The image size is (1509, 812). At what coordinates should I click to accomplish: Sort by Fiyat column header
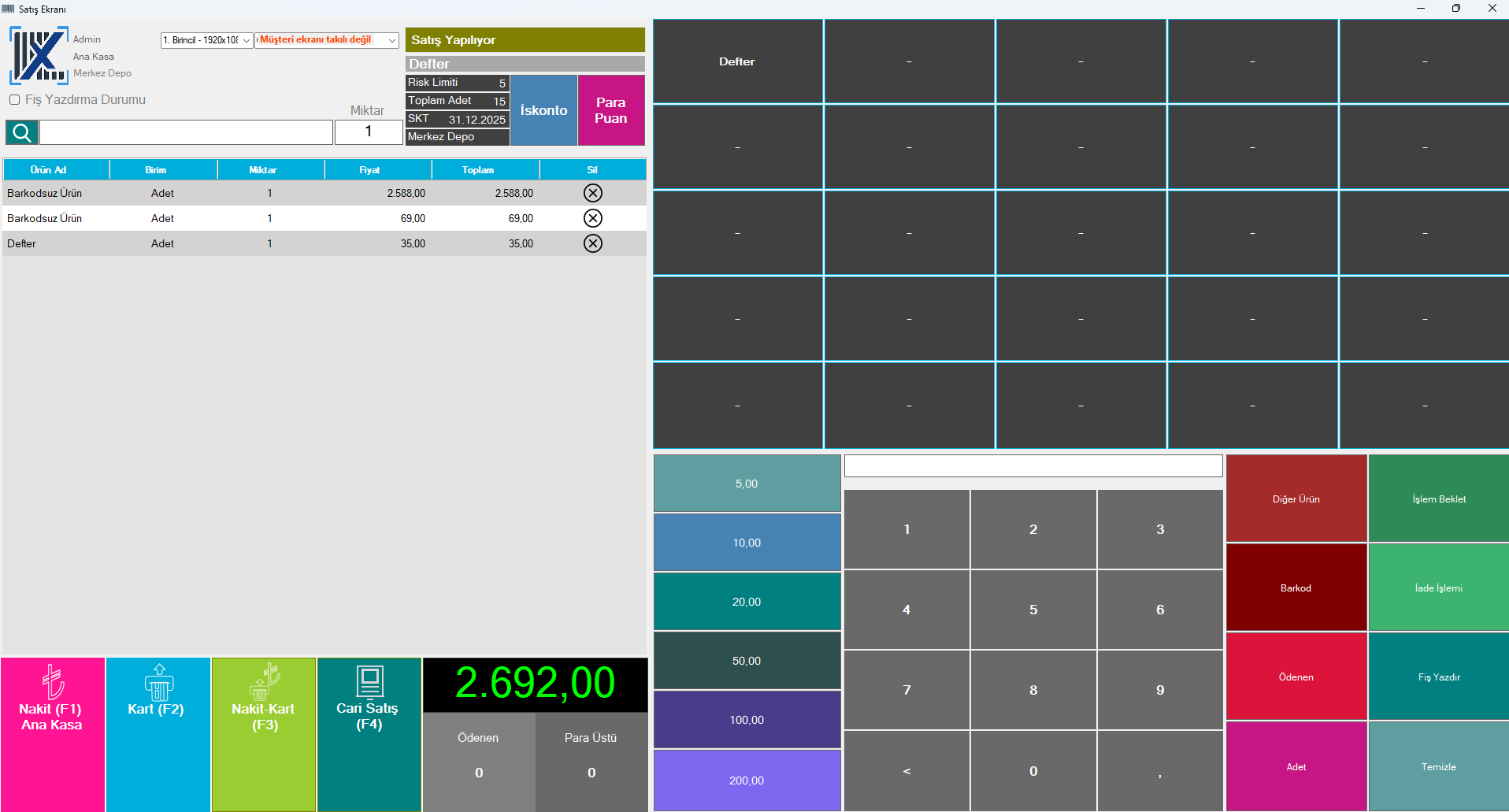tap(369, 169)
